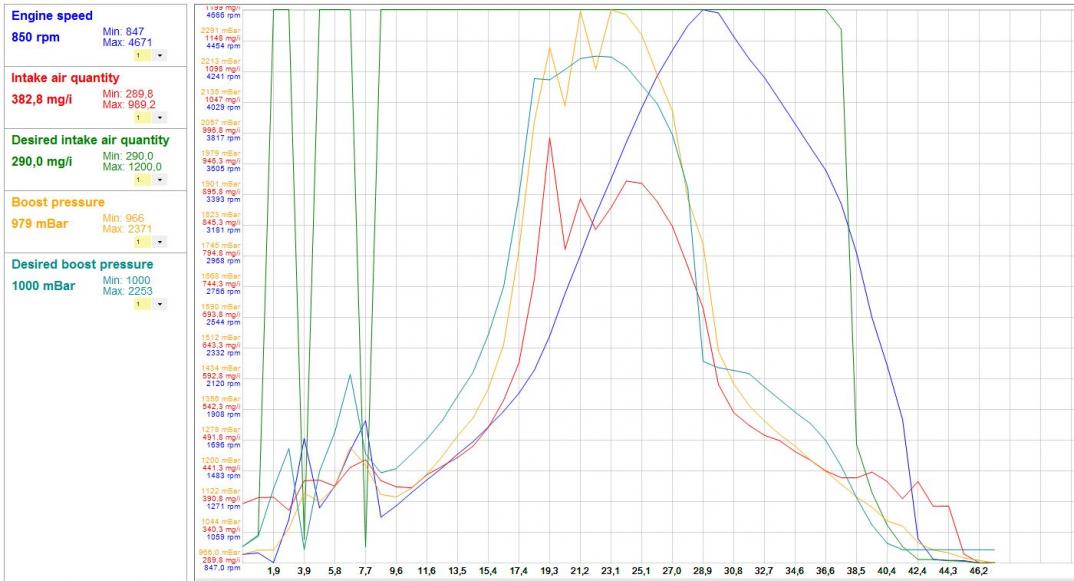1074x581 pixels.
Task: Click the 32,7 time axis label
Action: 764,571
